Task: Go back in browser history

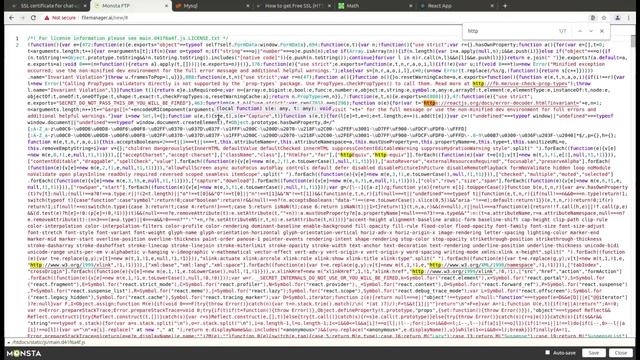Action: [x=11, y=18]
